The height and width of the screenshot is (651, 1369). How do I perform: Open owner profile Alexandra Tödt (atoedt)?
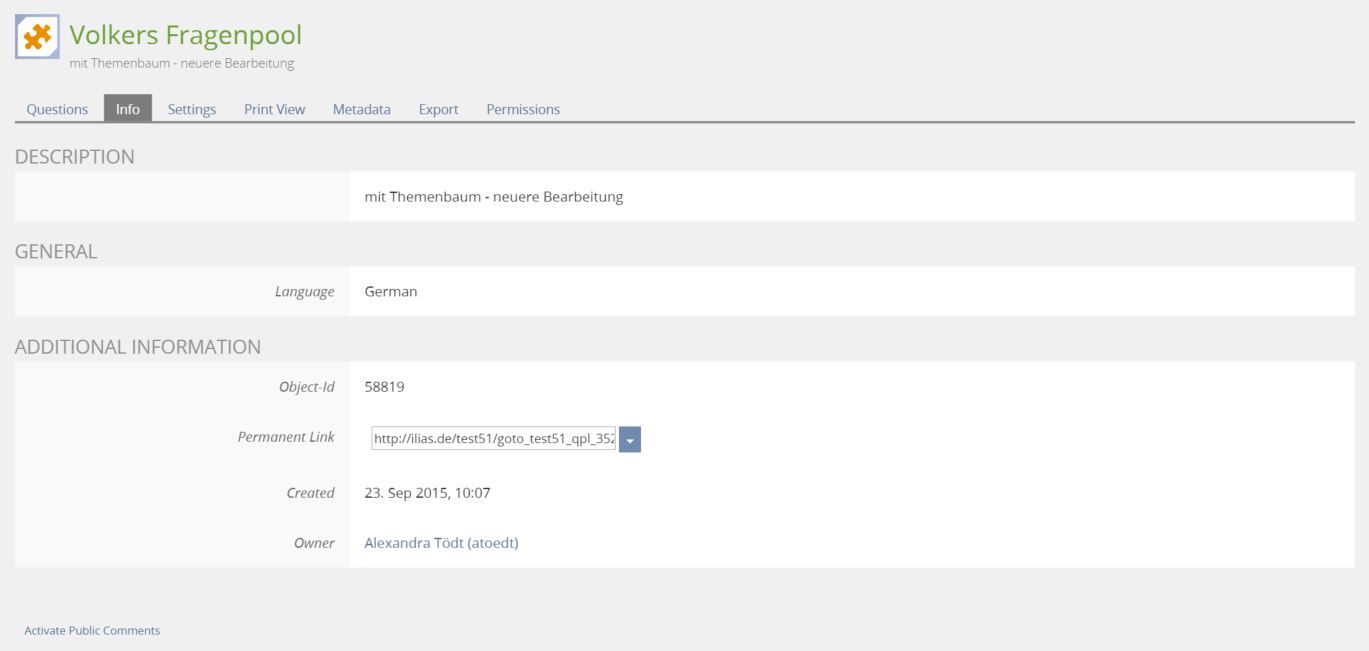[441, 543]
